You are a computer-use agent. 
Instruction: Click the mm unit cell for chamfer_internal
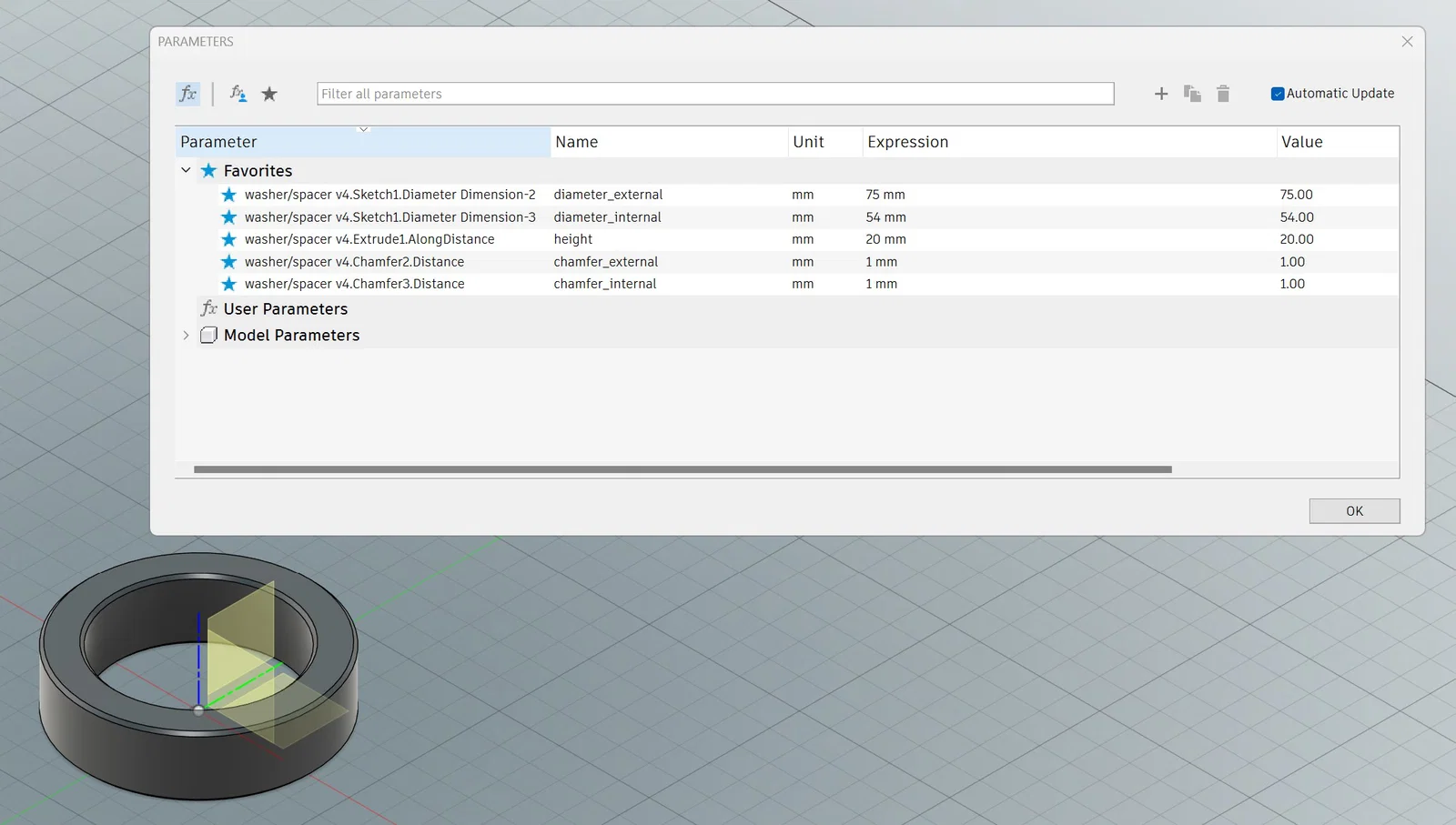(x=803, y=284)
